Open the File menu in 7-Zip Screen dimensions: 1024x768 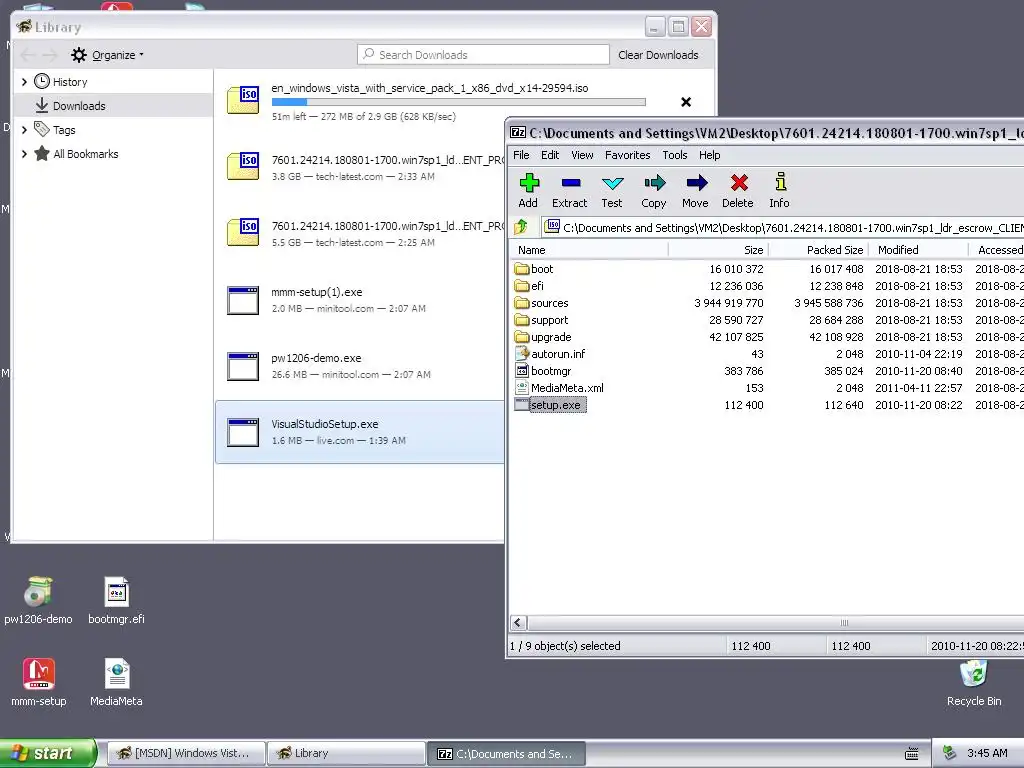pyautogui.click(x=521, y=155)
